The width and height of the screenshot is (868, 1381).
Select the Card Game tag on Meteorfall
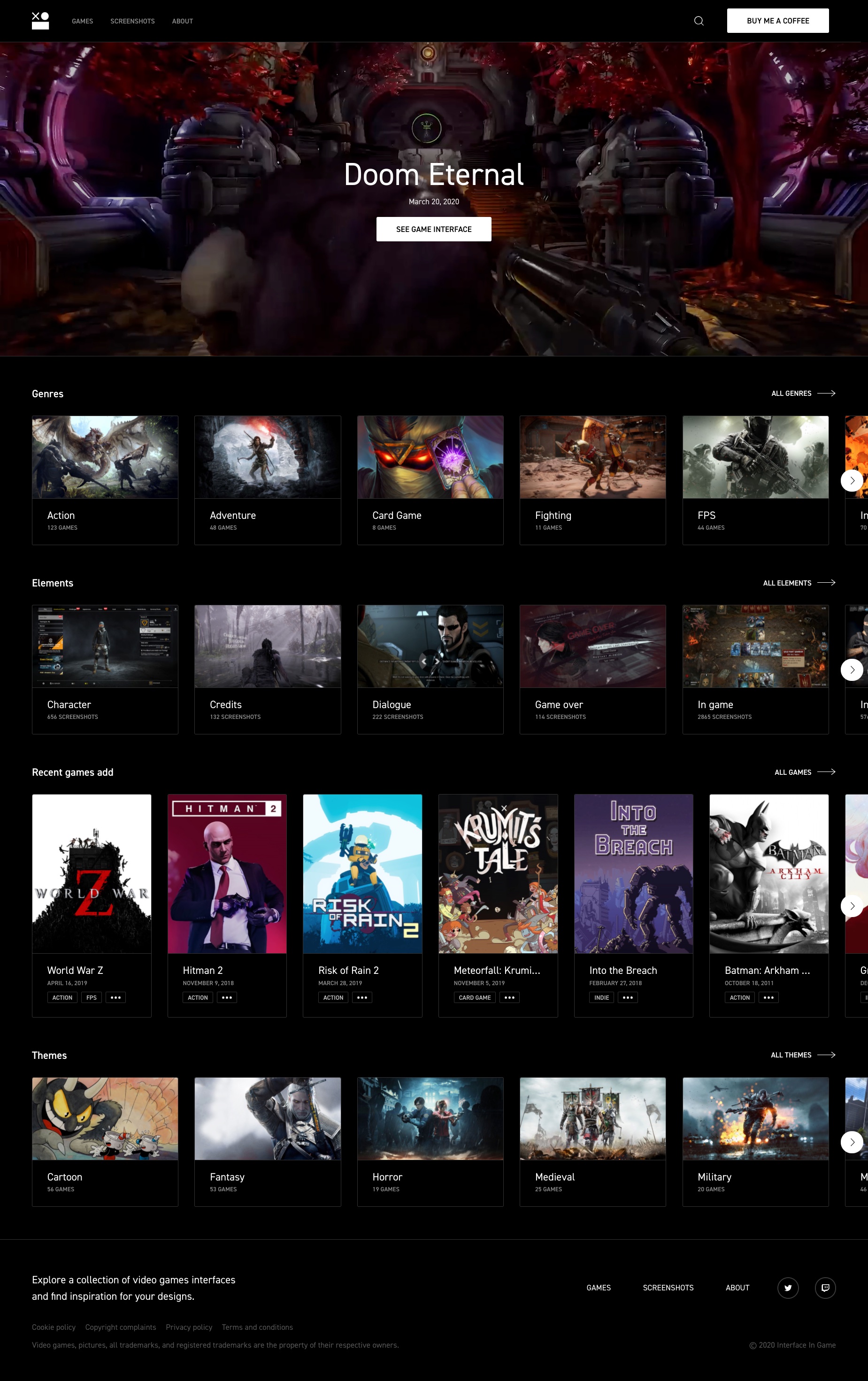click(475, 997)
